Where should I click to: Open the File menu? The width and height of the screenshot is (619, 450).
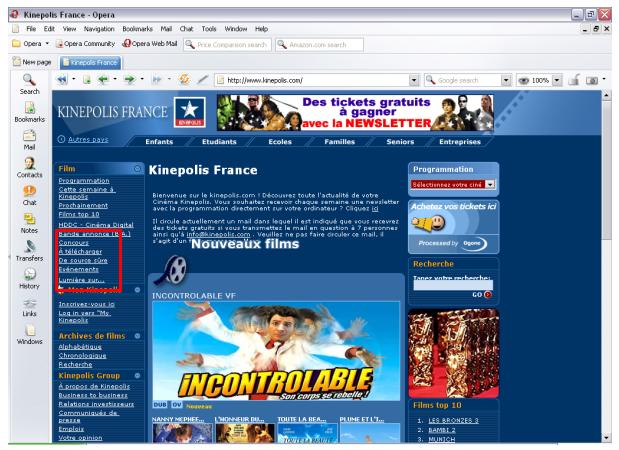pos(31,29)
